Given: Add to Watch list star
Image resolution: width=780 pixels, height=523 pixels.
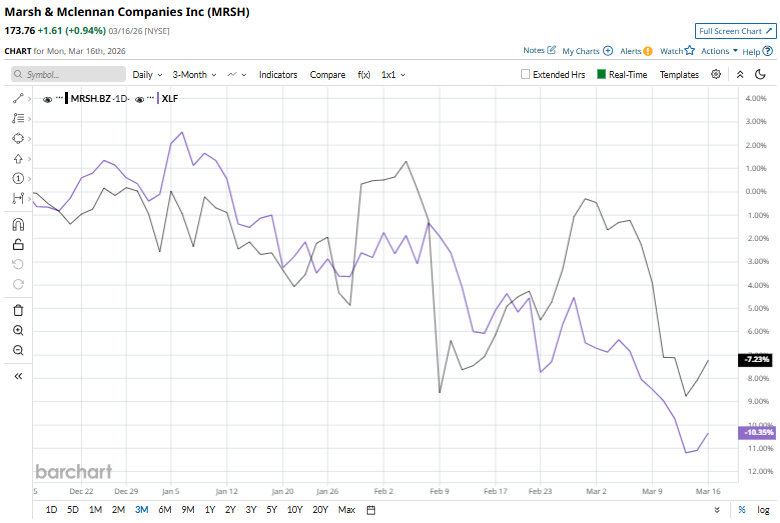Looking at the screenshot, I should [x=689, y=50].
